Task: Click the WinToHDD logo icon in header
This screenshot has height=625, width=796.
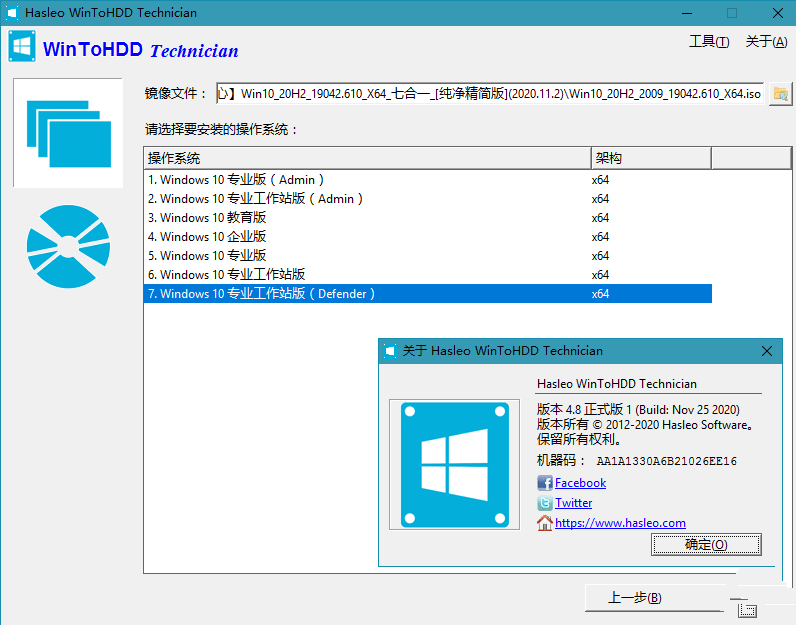Action: pyautogui.click(x=22, y=48)
